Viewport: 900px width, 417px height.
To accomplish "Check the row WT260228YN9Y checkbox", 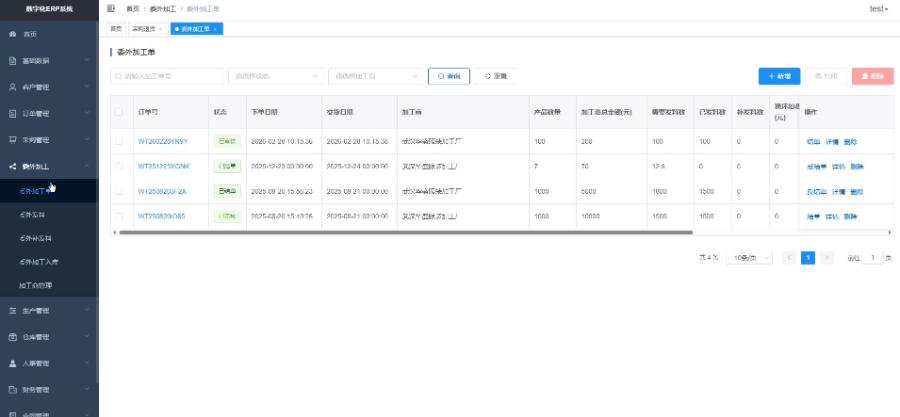I will pyautogui.click(x=119, y=141).
